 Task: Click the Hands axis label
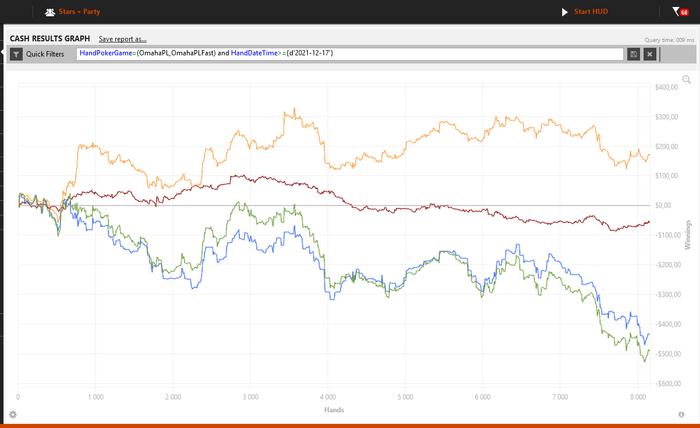(x=335, y=409)
